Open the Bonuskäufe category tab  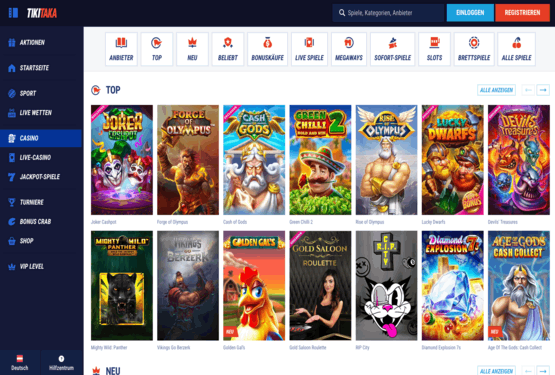268,49
